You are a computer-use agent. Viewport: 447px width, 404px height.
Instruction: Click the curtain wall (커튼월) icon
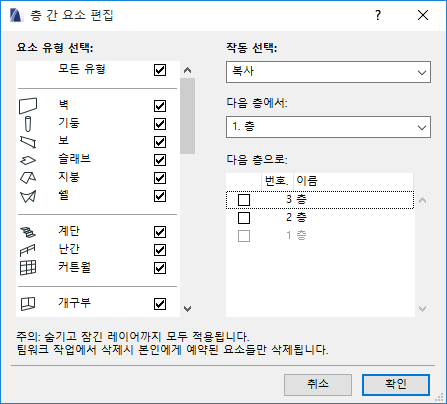(x=28, y=268)
